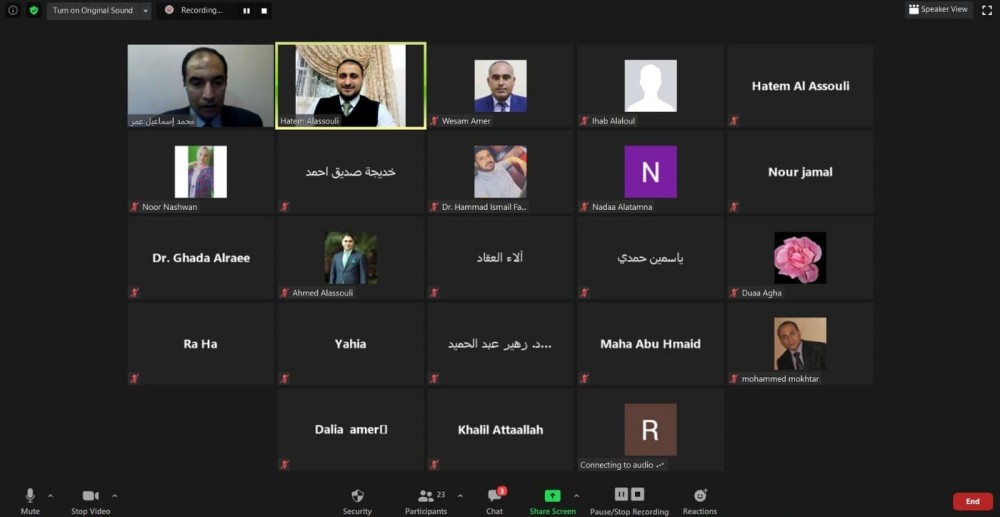This screenshot has width=1000, height=517.
Task: Click muted mic icon beside Ahmed Alassouli
Action: pyautogui.click(x=284, y=293)
